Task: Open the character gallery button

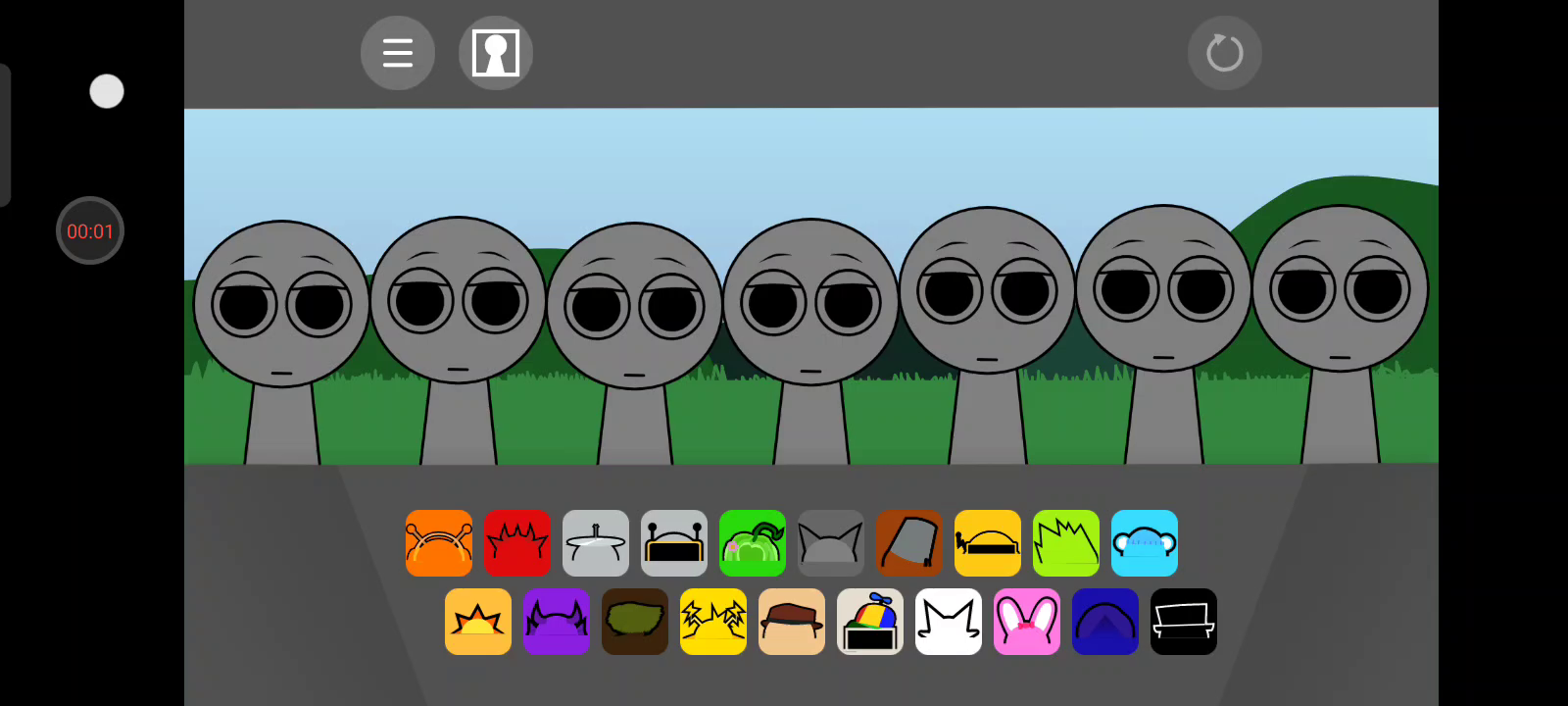Action: point(495,53)
